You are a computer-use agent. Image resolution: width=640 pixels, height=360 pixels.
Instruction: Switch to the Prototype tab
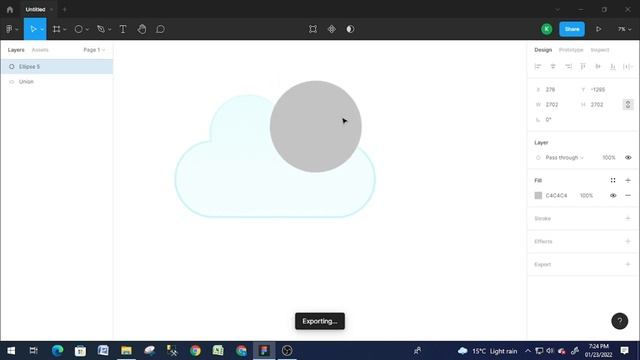[571, 50]
